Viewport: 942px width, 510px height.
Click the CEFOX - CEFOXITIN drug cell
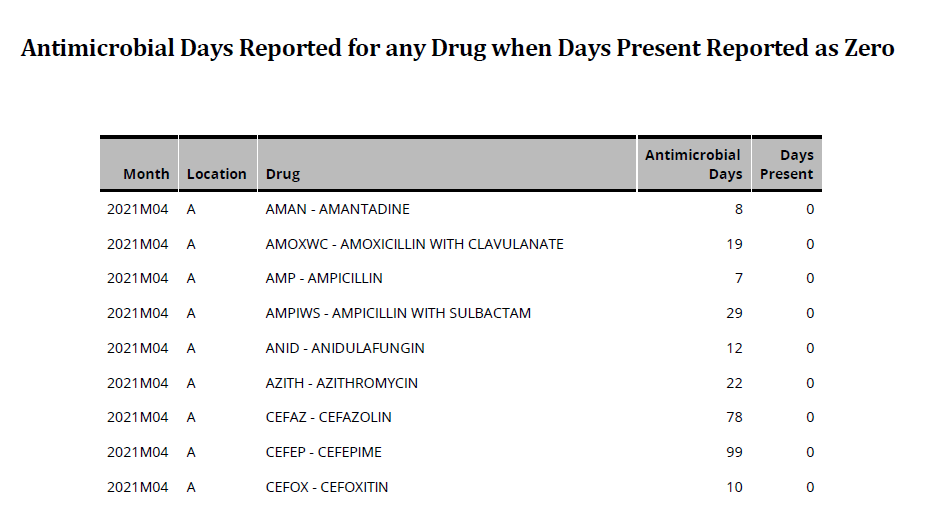326,487
